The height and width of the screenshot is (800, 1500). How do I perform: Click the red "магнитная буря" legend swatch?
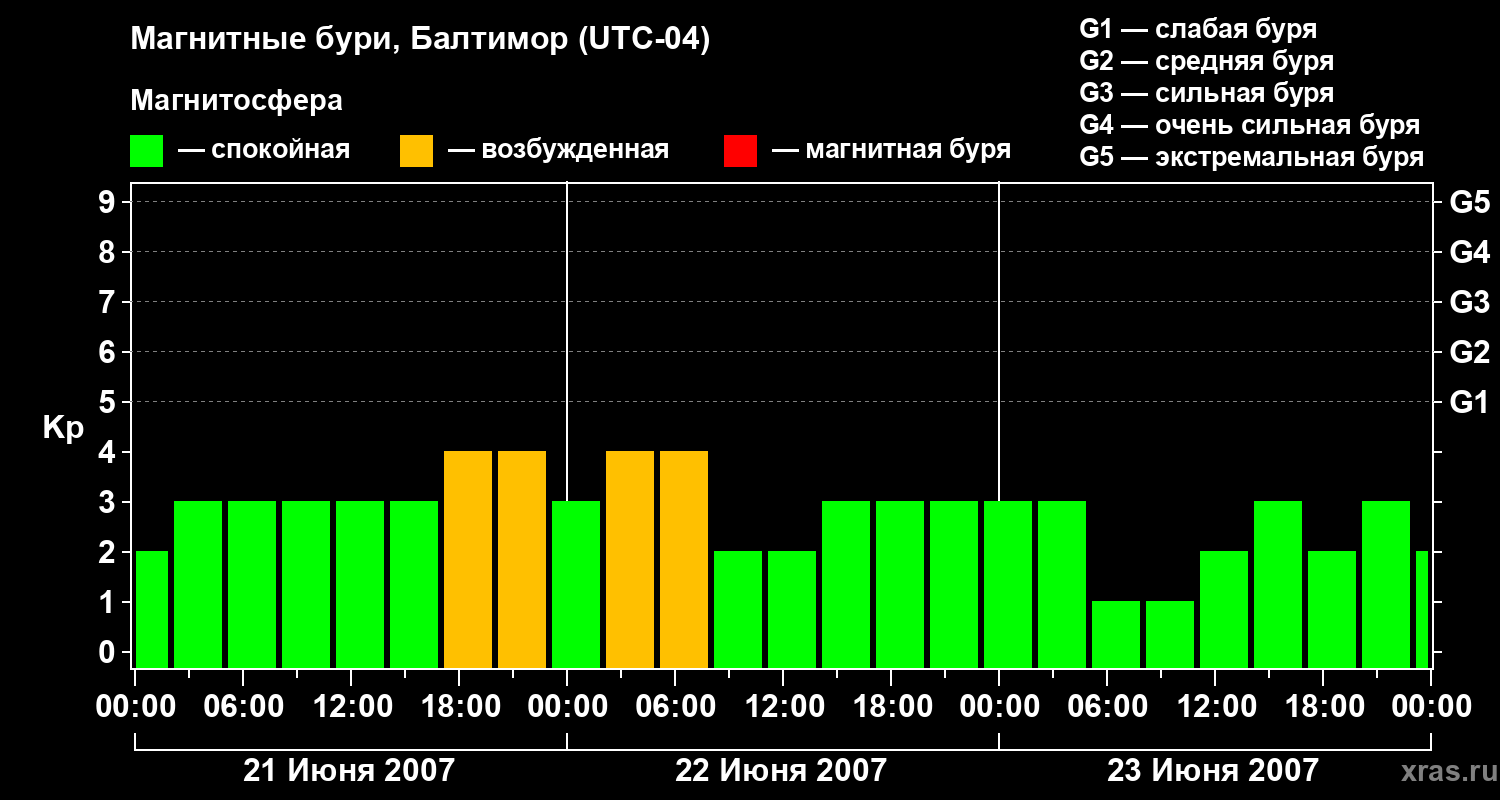tap(740, 151)
